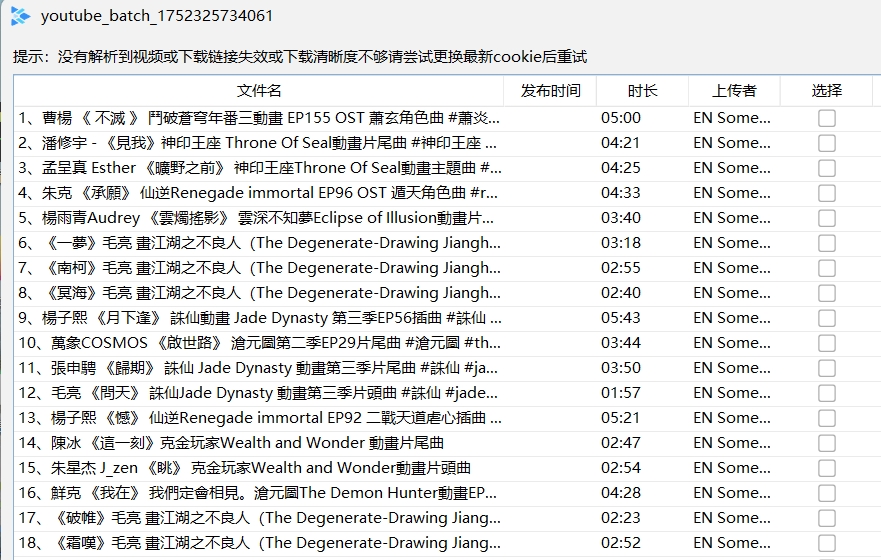Viewport: 881px width, 560px height.
Task: Check the box for row 7《南柯》毛亮
Action: tap(826, 268)
